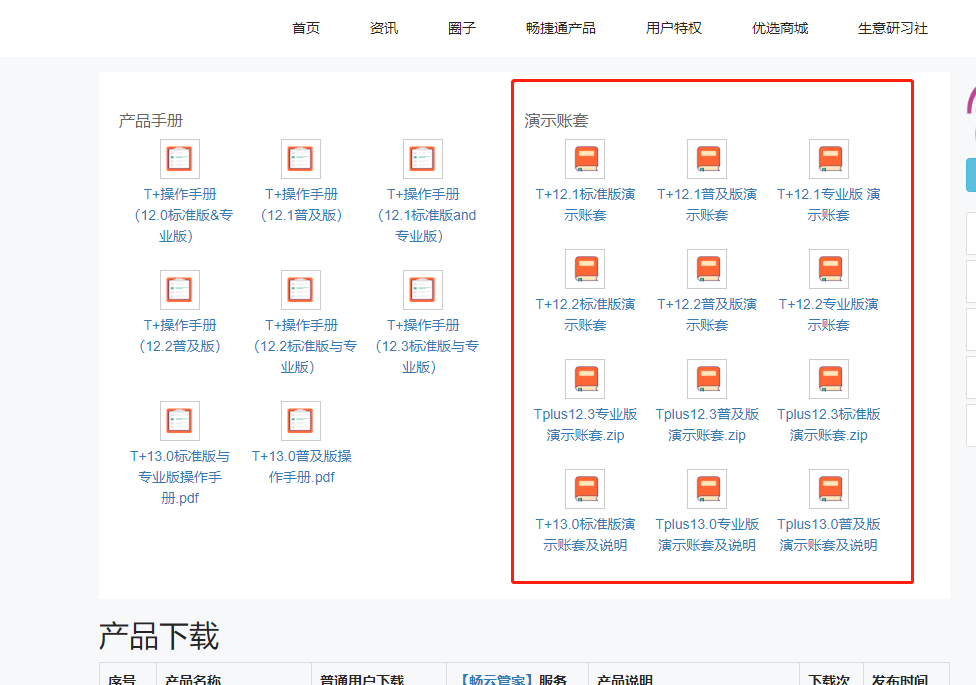The height and width of the screenshot is (685, 976).
Task: Click the book icon for T+12.1标准版演示账套
Action: tap(585, 159)
